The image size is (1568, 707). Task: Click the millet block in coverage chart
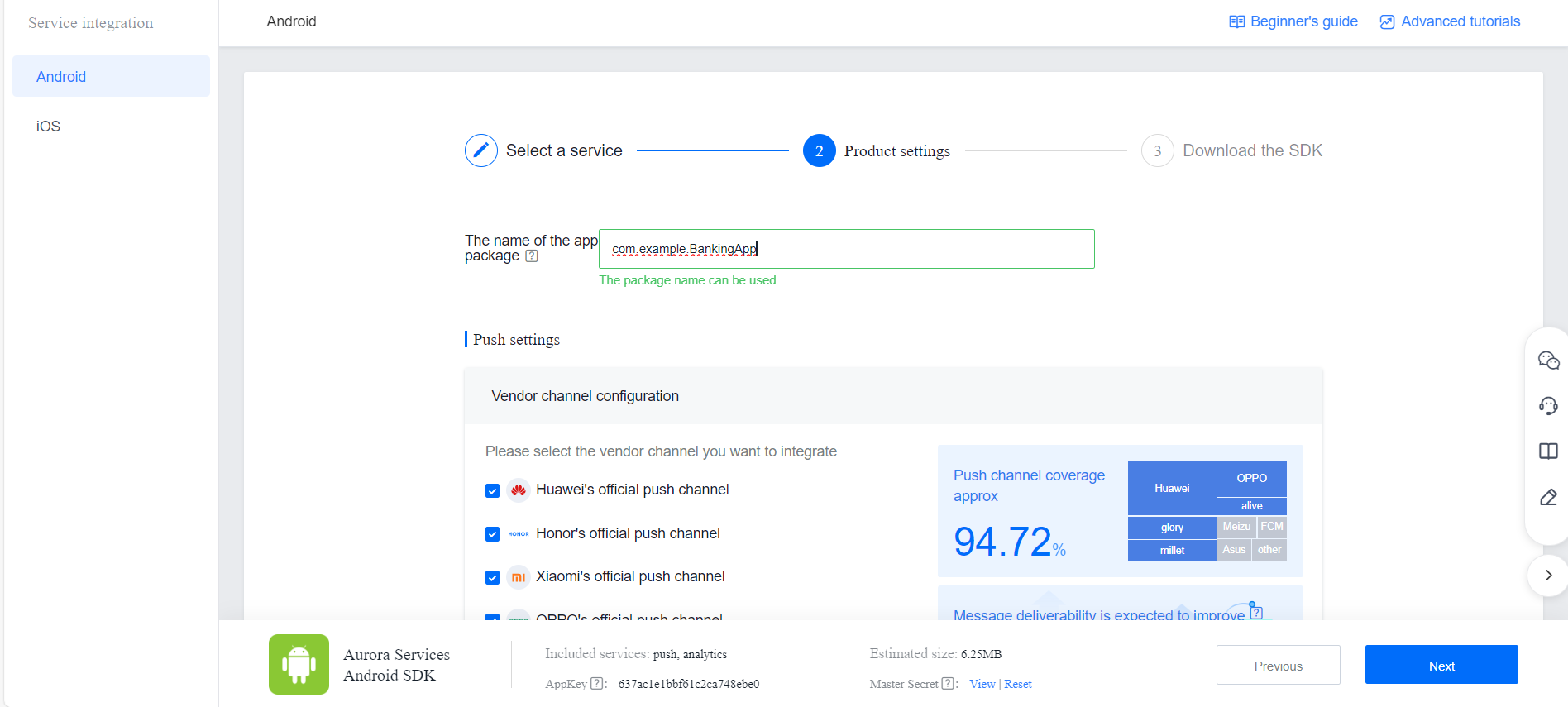coord(1172,551)
